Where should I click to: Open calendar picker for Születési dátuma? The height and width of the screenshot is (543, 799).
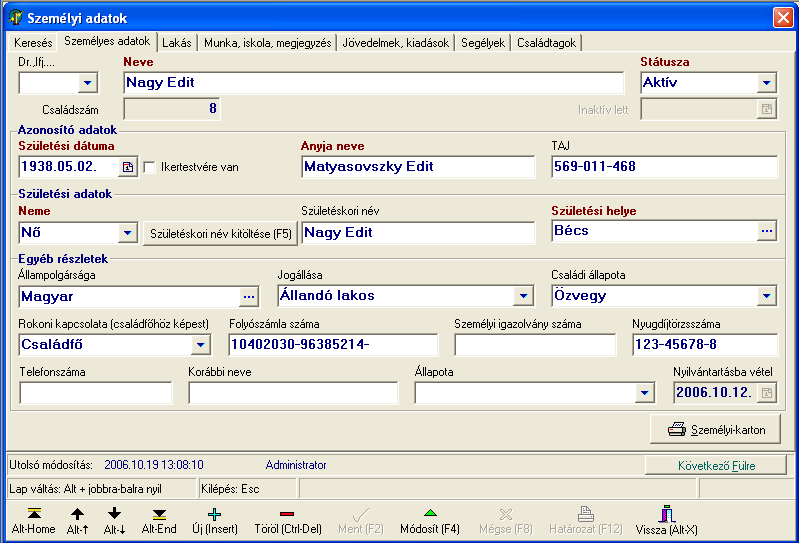pyautogui.click(x=127, y=167)
